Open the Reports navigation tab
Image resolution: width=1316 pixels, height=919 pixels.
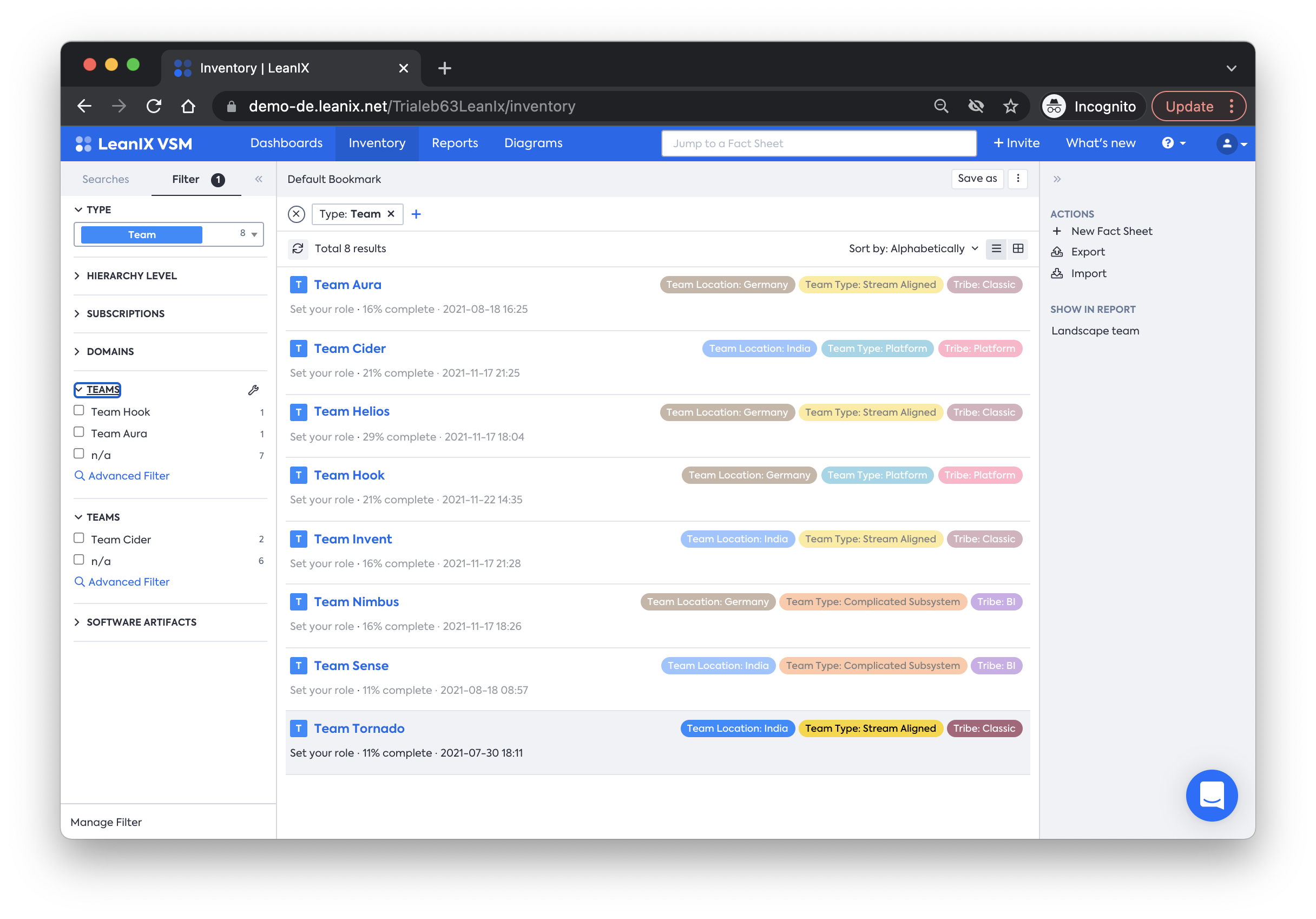pos(455,143)
